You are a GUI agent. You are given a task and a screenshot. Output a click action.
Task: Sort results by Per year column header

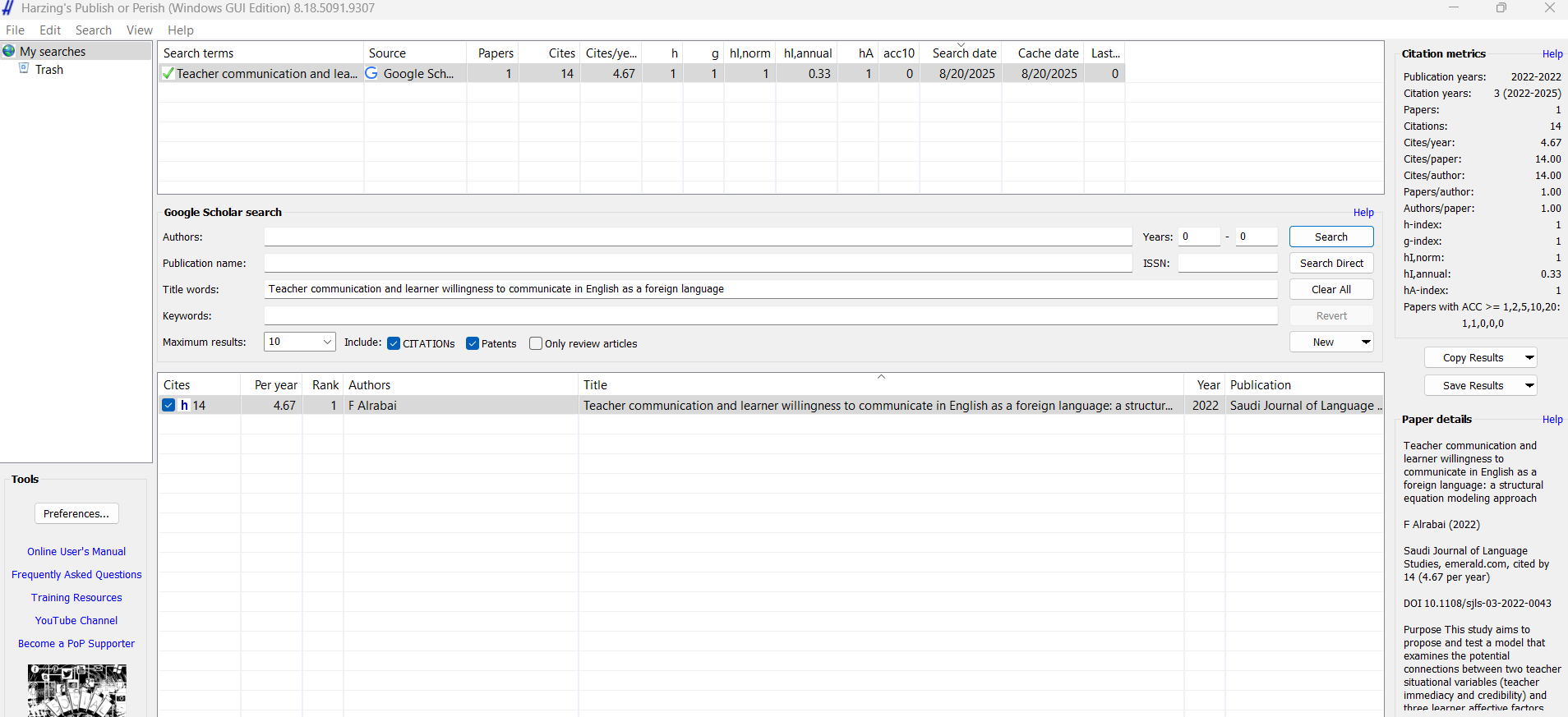point(272,384)
